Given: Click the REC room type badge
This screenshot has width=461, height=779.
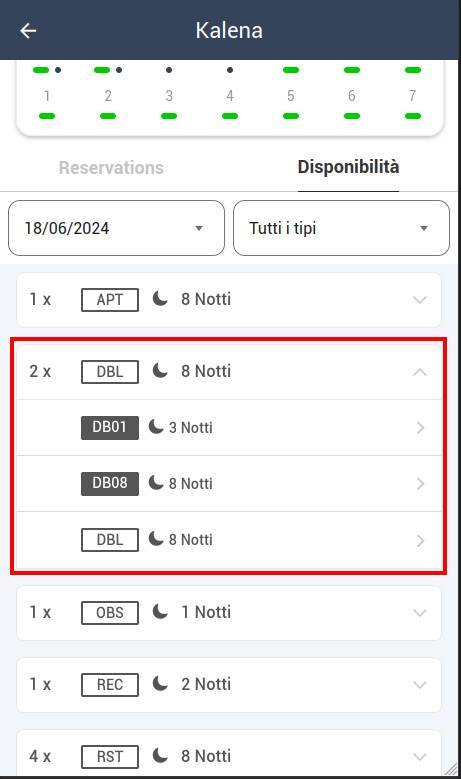Looking at the screenshot, I should coord(110,685).
